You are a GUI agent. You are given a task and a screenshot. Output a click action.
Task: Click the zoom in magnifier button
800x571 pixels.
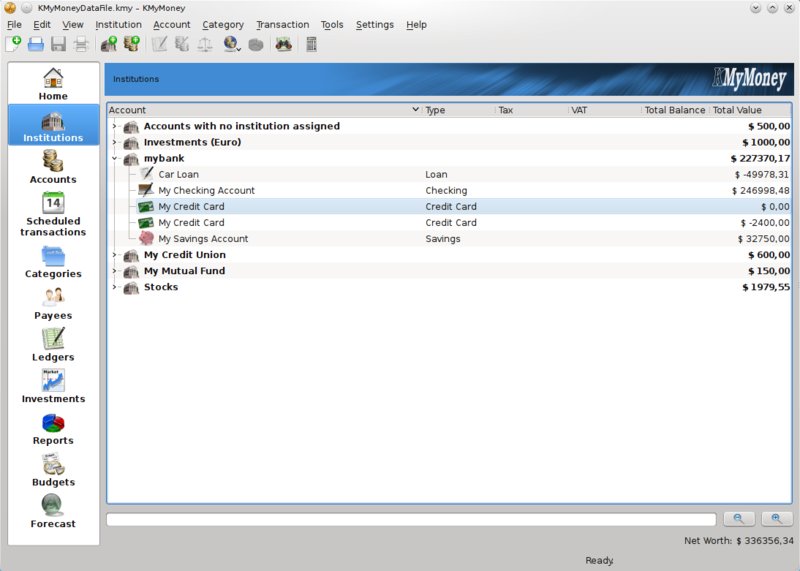point(777,518)
